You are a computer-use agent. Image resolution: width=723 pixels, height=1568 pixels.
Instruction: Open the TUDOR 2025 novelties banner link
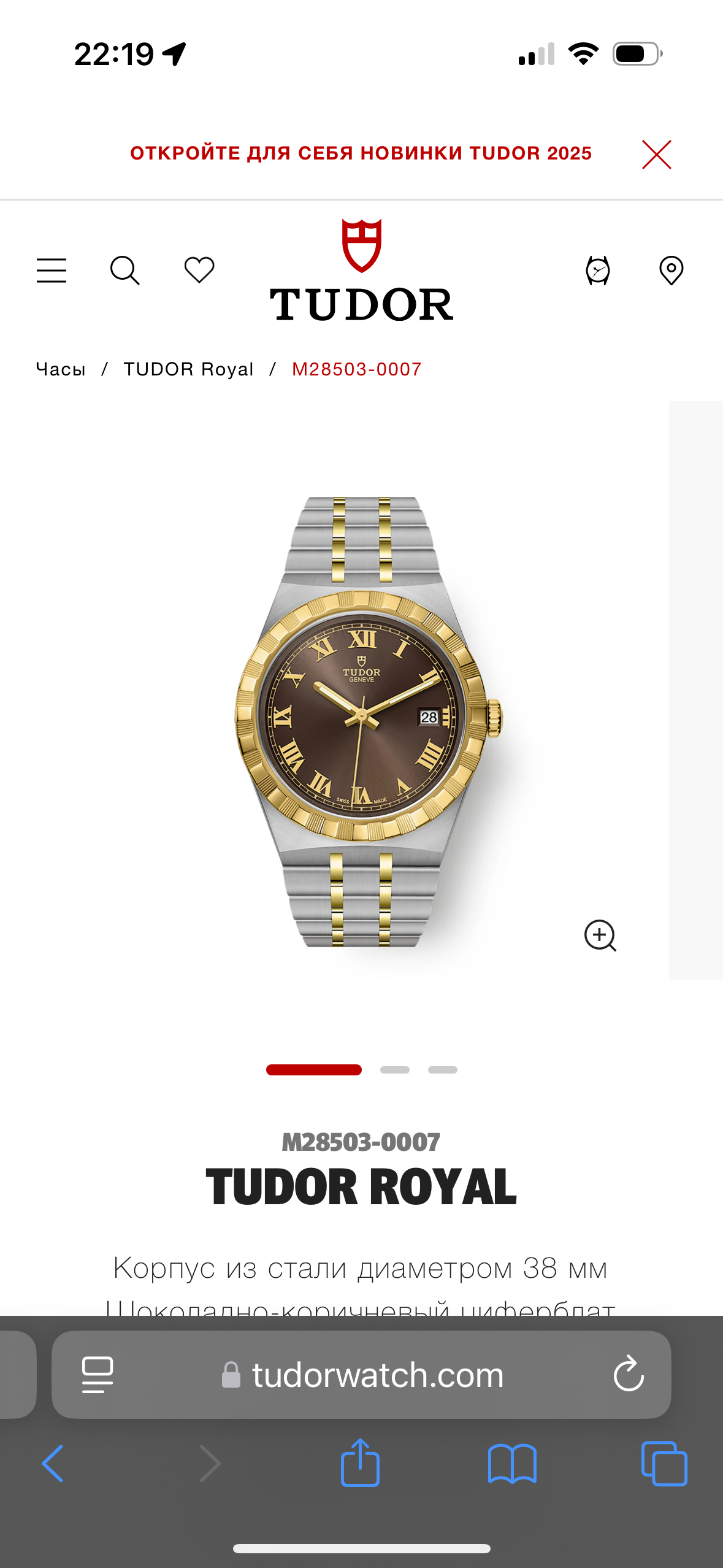pos(361,153)
